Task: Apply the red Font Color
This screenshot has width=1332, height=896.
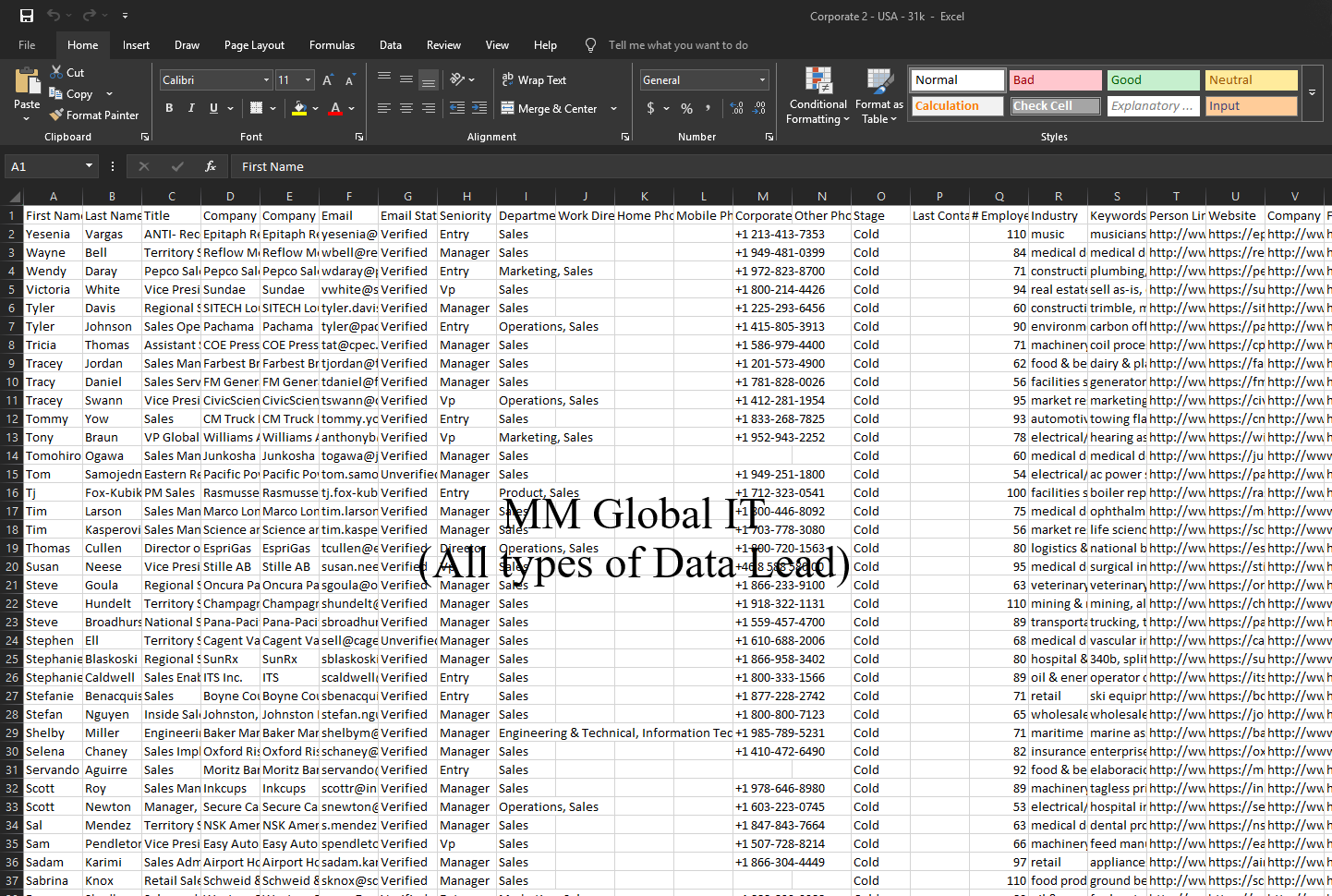Action: coord(336,108)
